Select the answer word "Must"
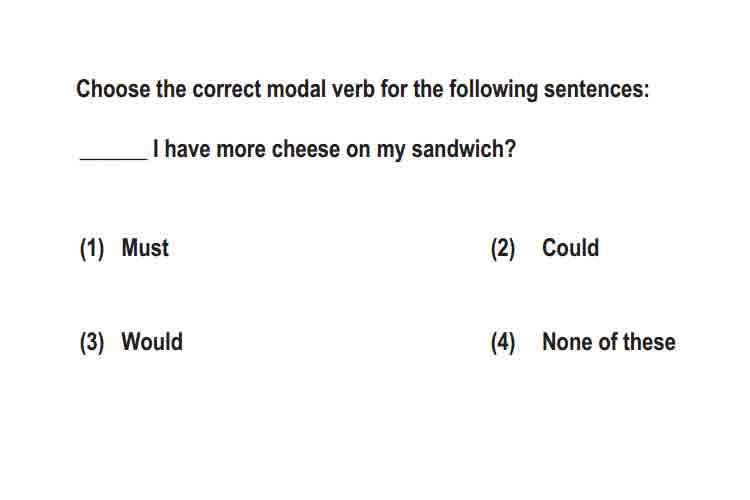 point(145,248)
